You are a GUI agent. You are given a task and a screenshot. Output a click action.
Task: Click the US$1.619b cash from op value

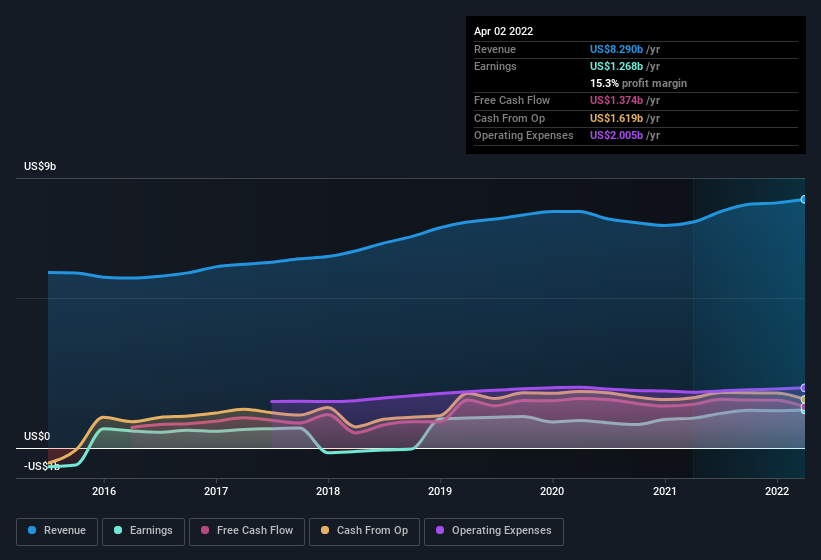click(616, 118)
